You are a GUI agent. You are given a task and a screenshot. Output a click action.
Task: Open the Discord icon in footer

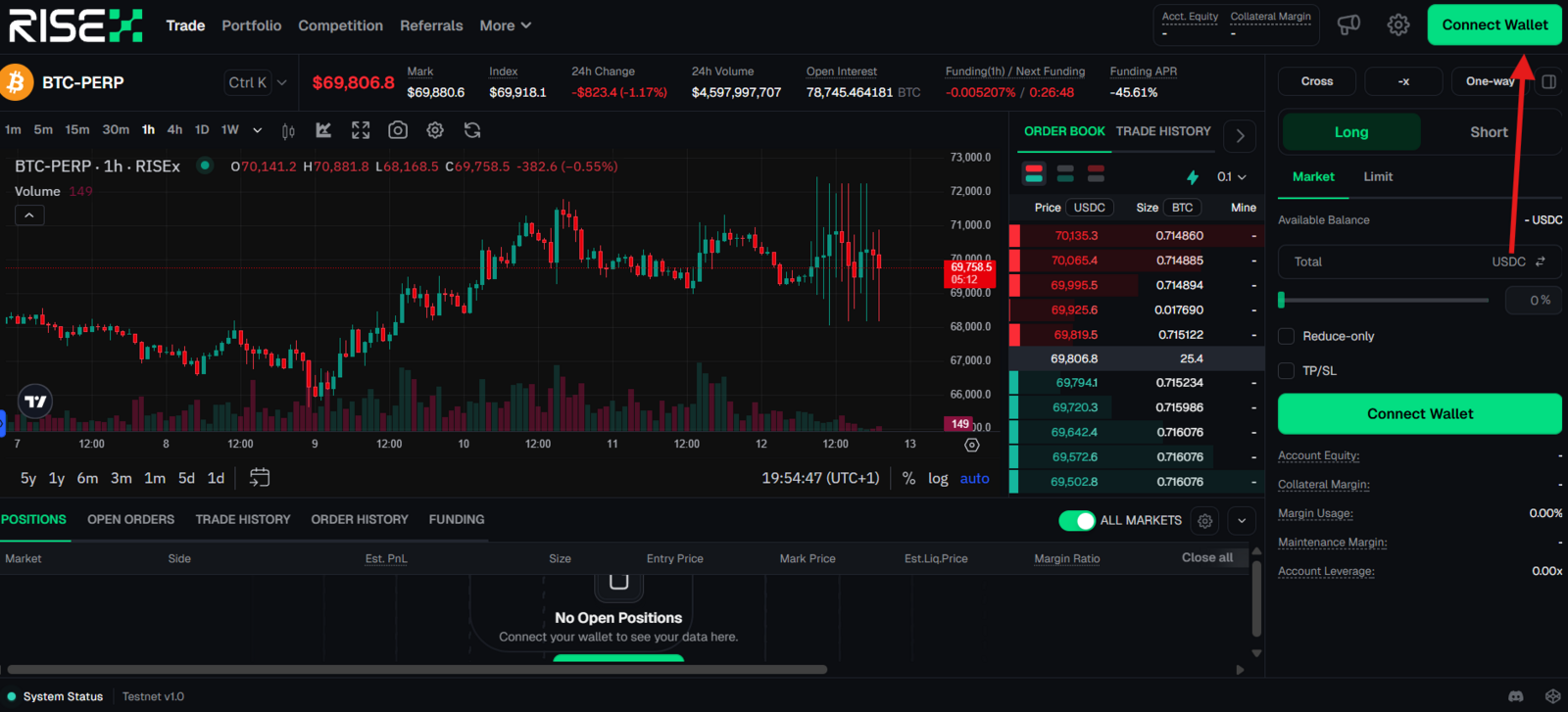click(x=1516, y=696)
